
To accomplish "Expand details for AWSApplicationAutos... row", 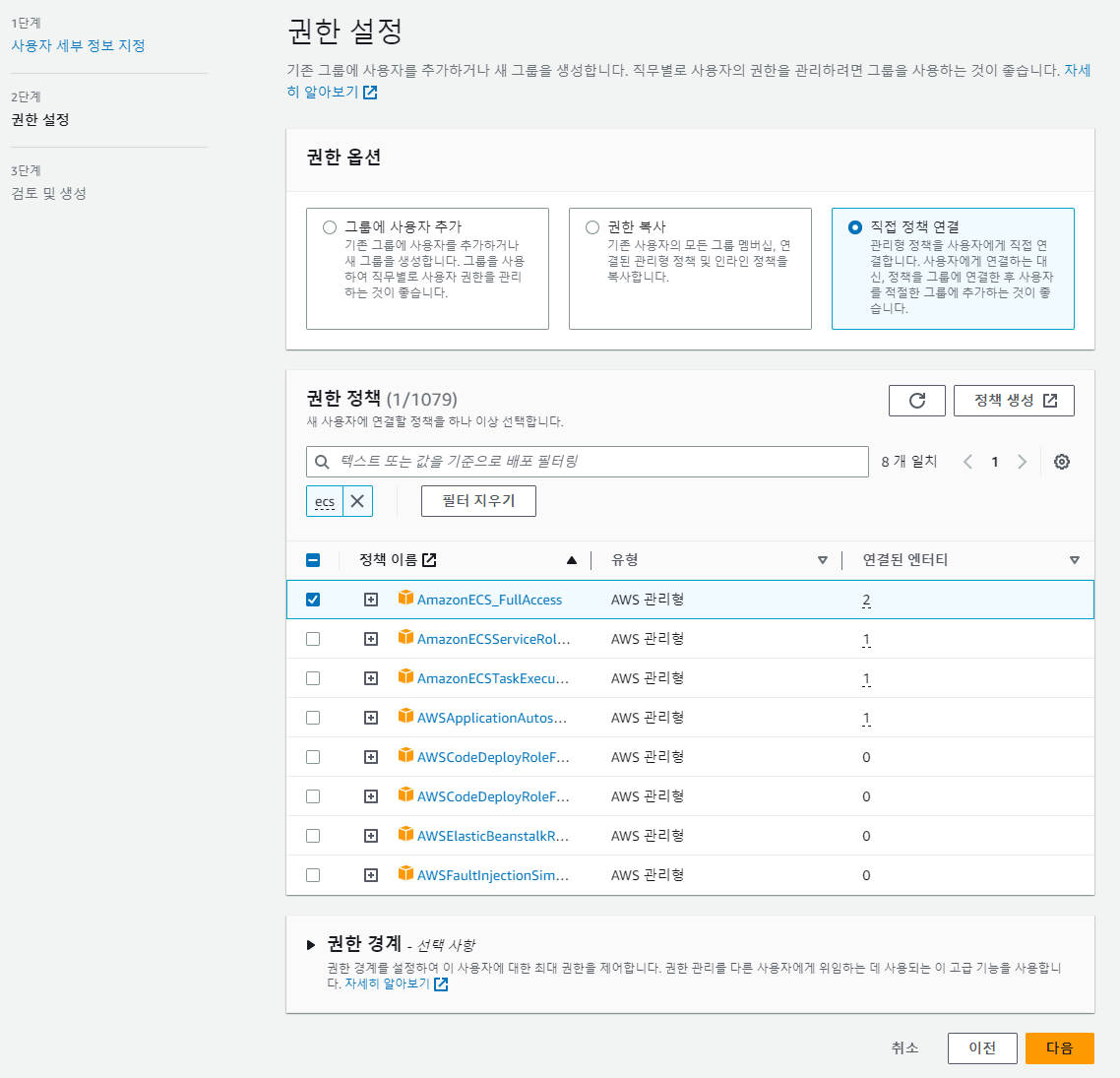I will click(371, 718).
